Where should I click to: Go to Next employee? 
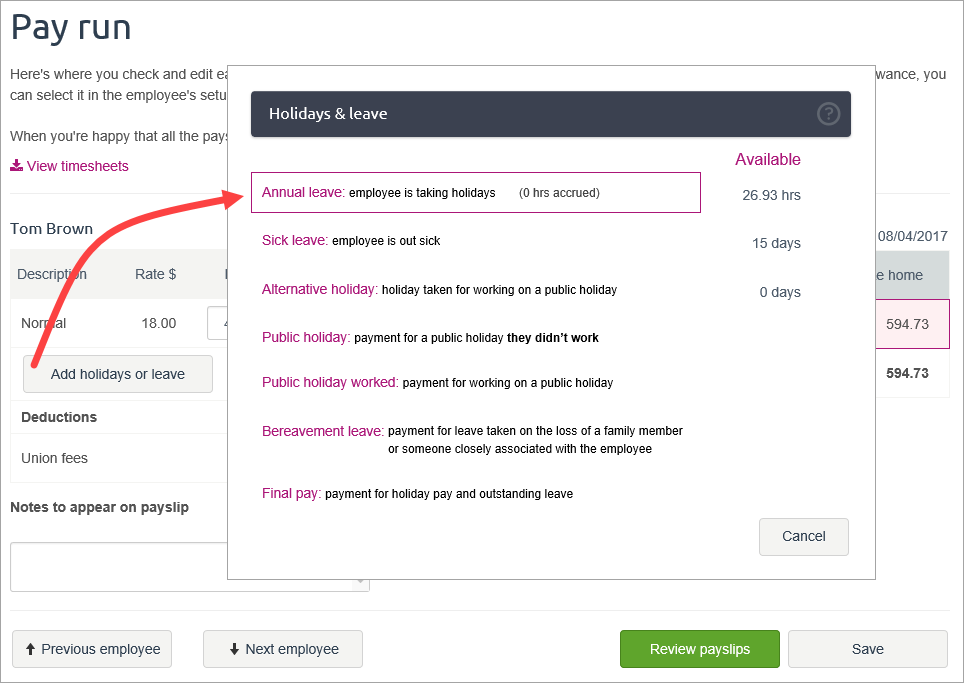(283, 649)
